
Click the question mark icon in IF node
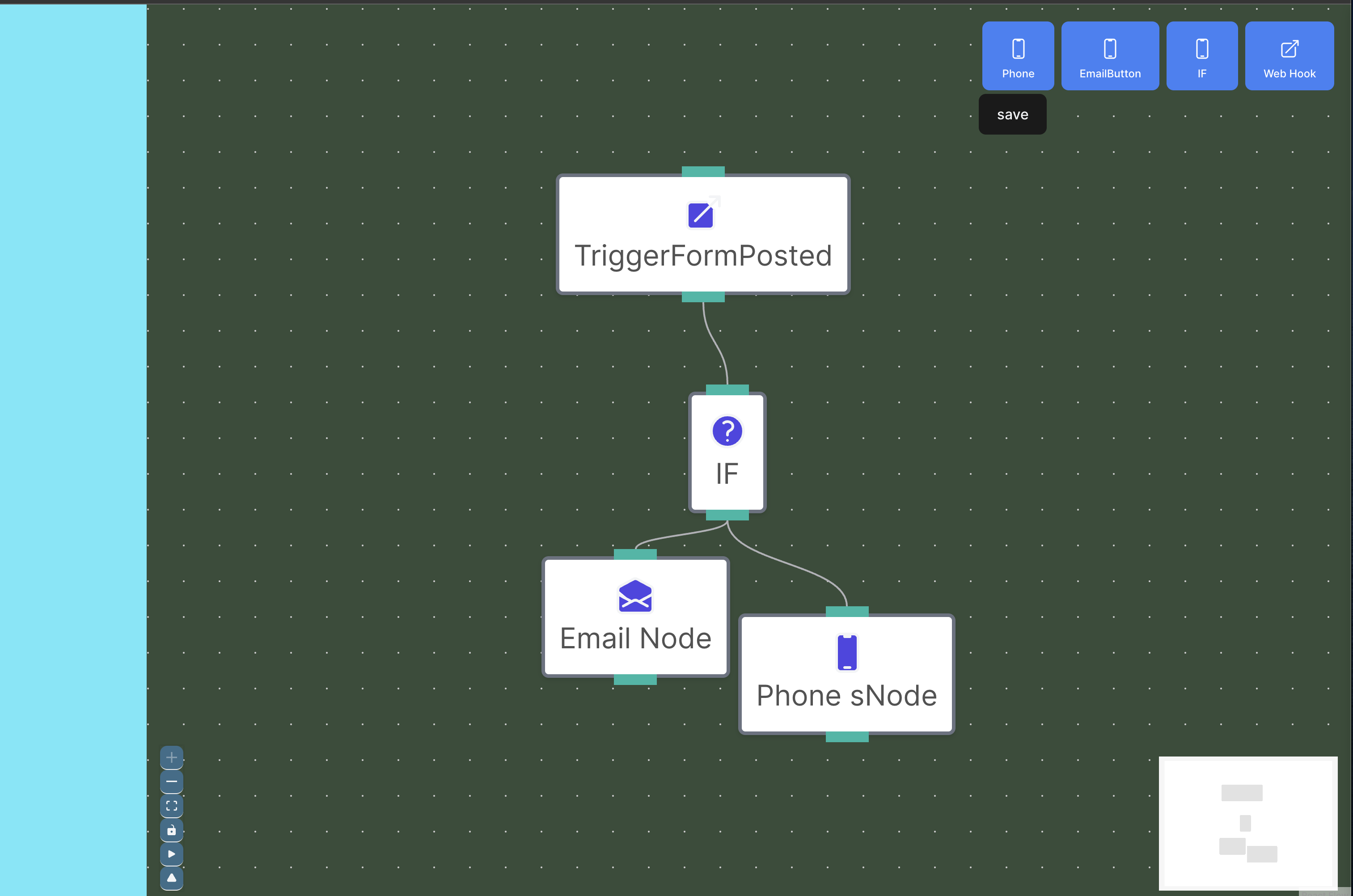coord(727,431)
